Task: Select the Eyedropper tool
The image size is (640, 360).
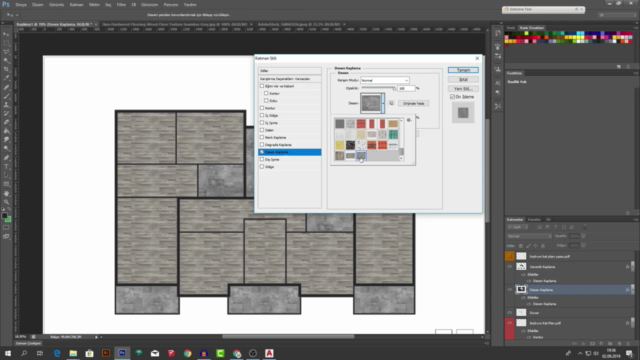Action: pyautogui.click(x=6, y=78)
